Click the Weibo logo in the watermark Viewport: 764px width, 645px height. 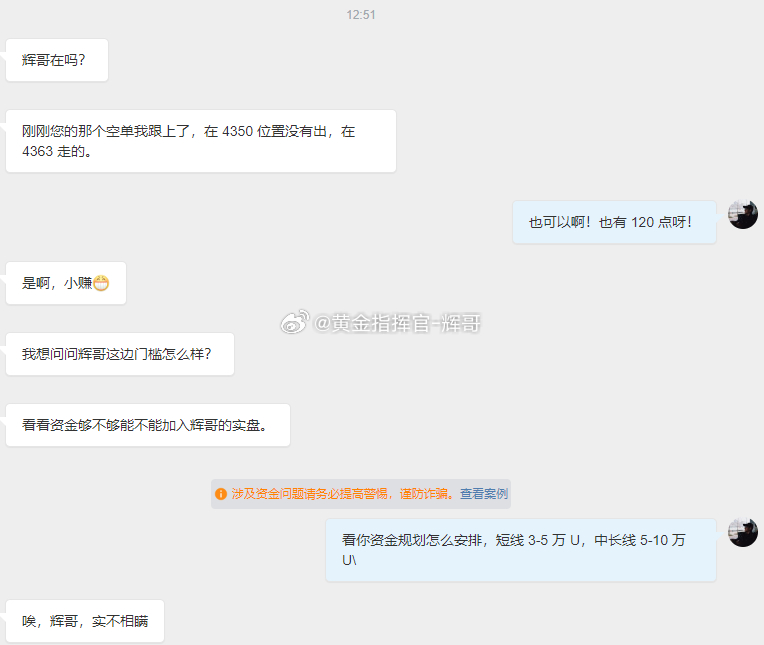[295, 322]
